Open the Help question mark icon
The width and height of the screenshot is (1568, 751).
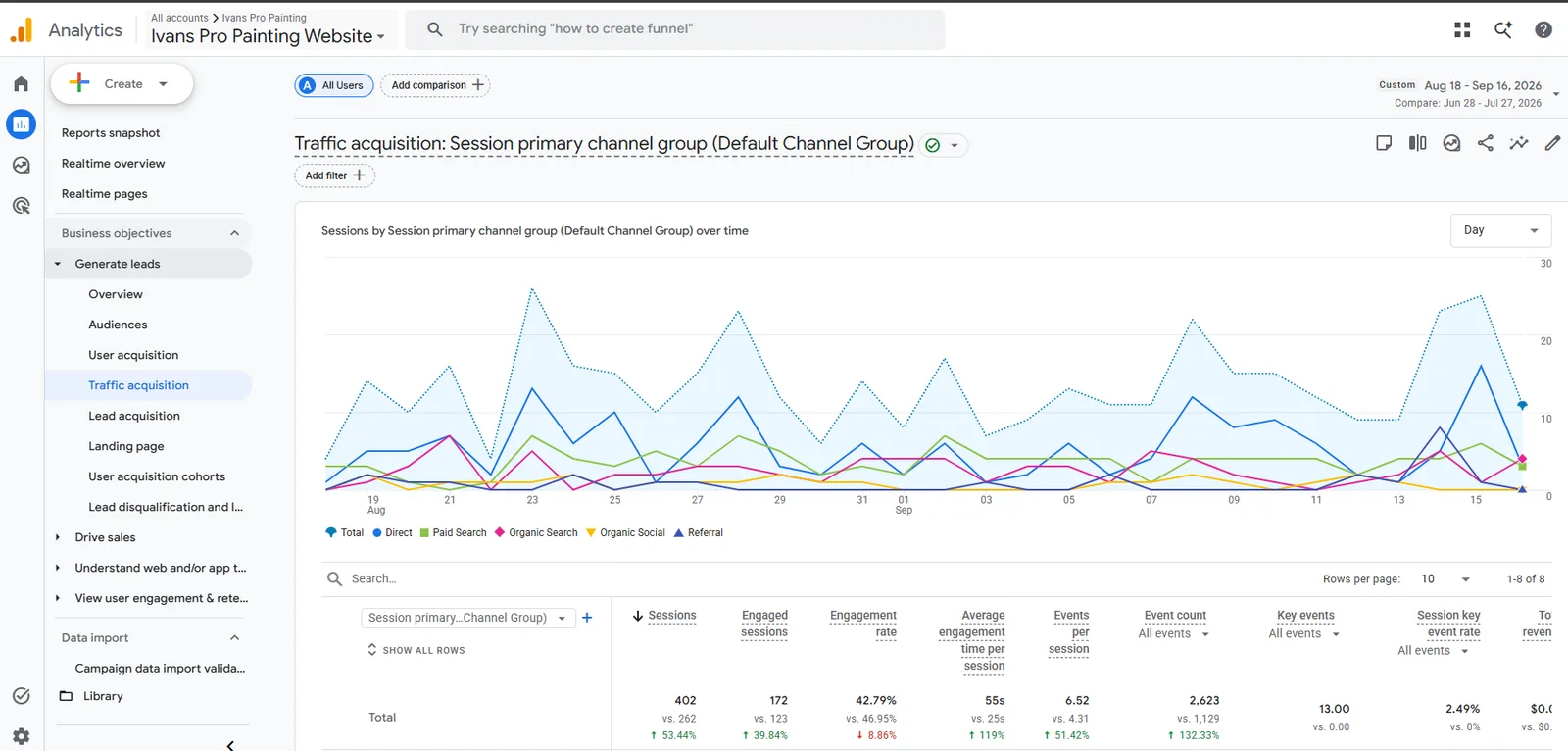[1543, 30]
